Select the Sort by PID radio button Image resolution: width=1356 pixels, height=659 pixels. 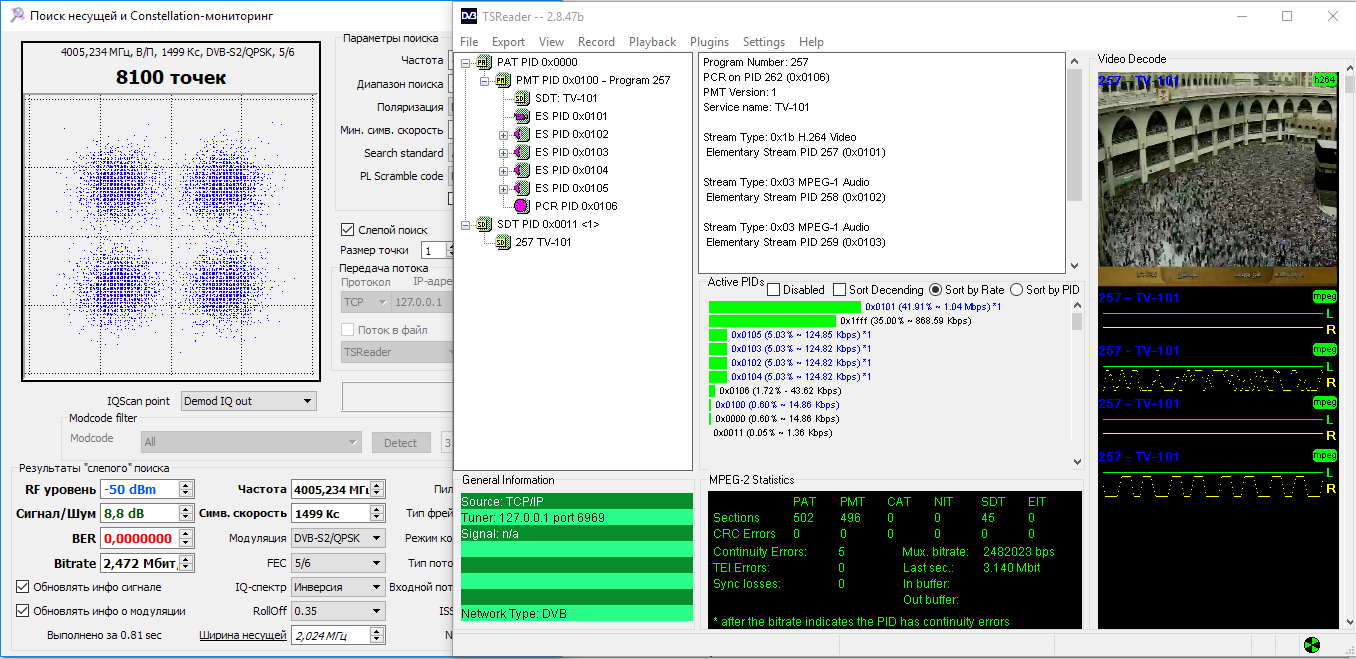click(x=1017, y=290)
